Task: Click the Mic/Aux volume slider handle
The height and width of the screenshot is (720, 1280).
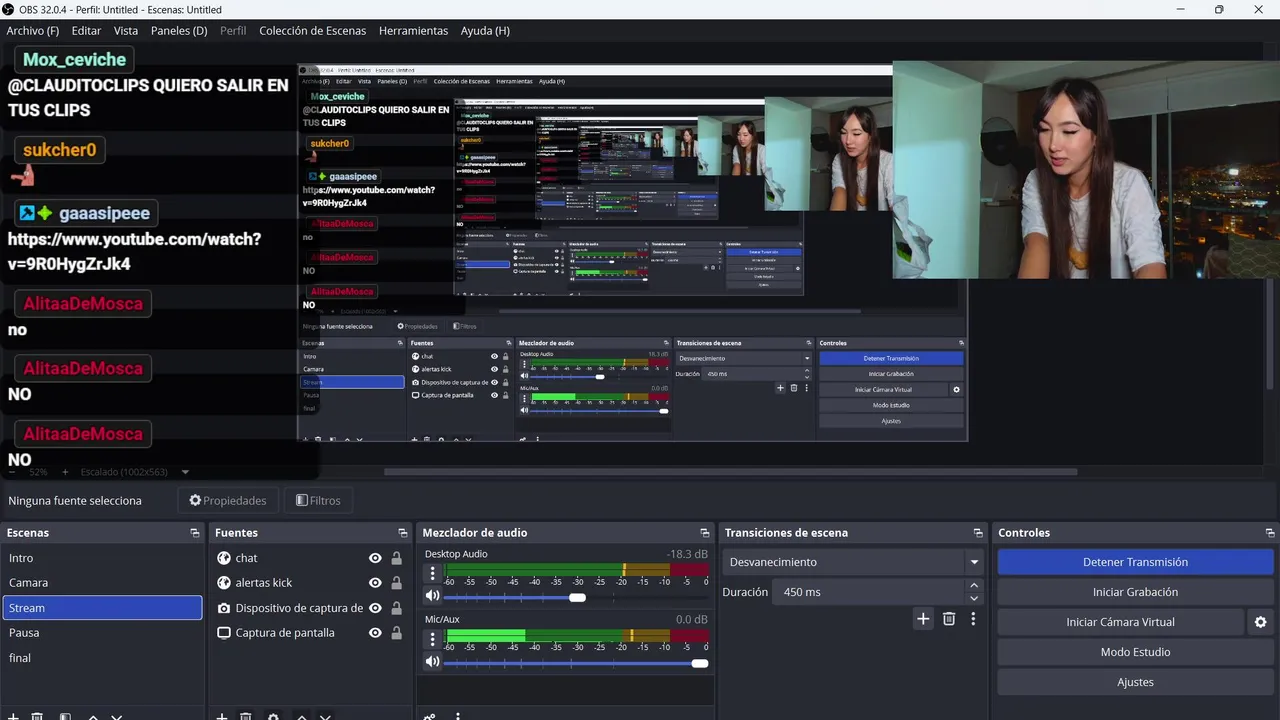Action: (x=700, y=662)
